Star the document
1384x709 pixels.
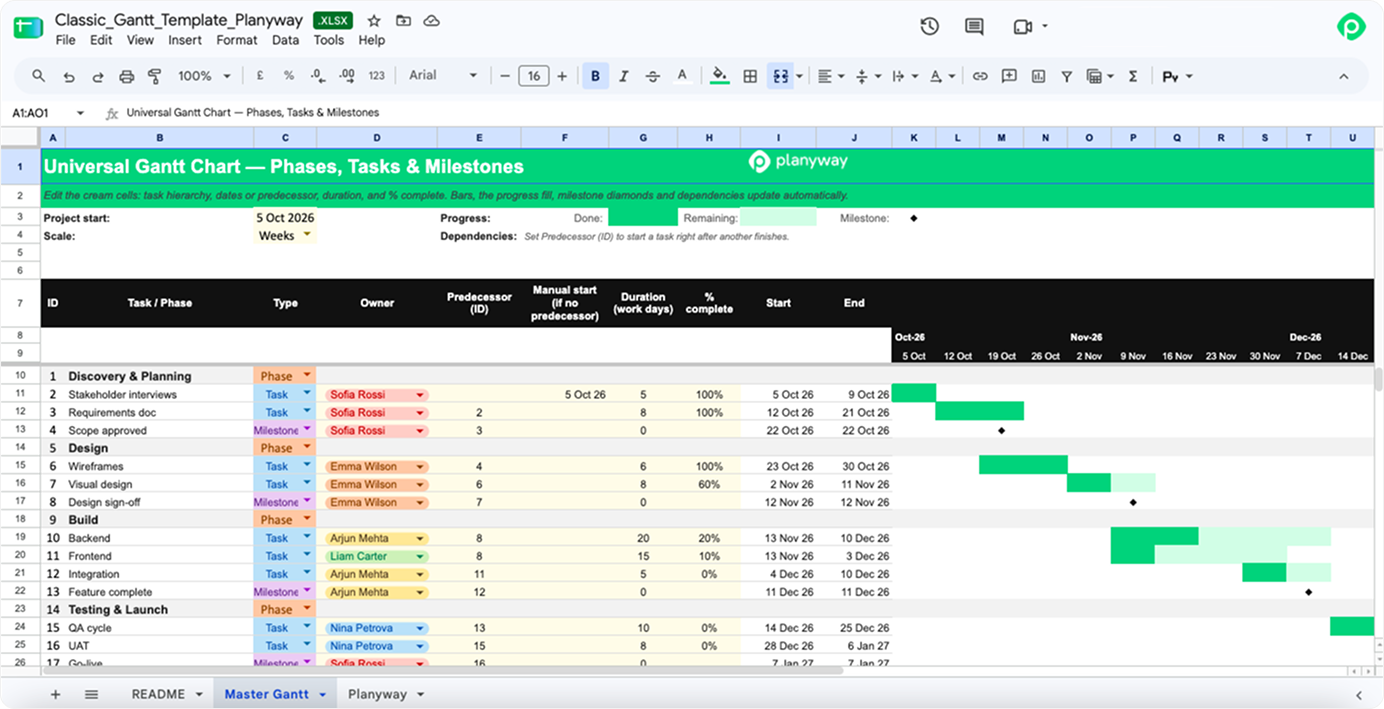pyautogui.click(x=374, y=21)
